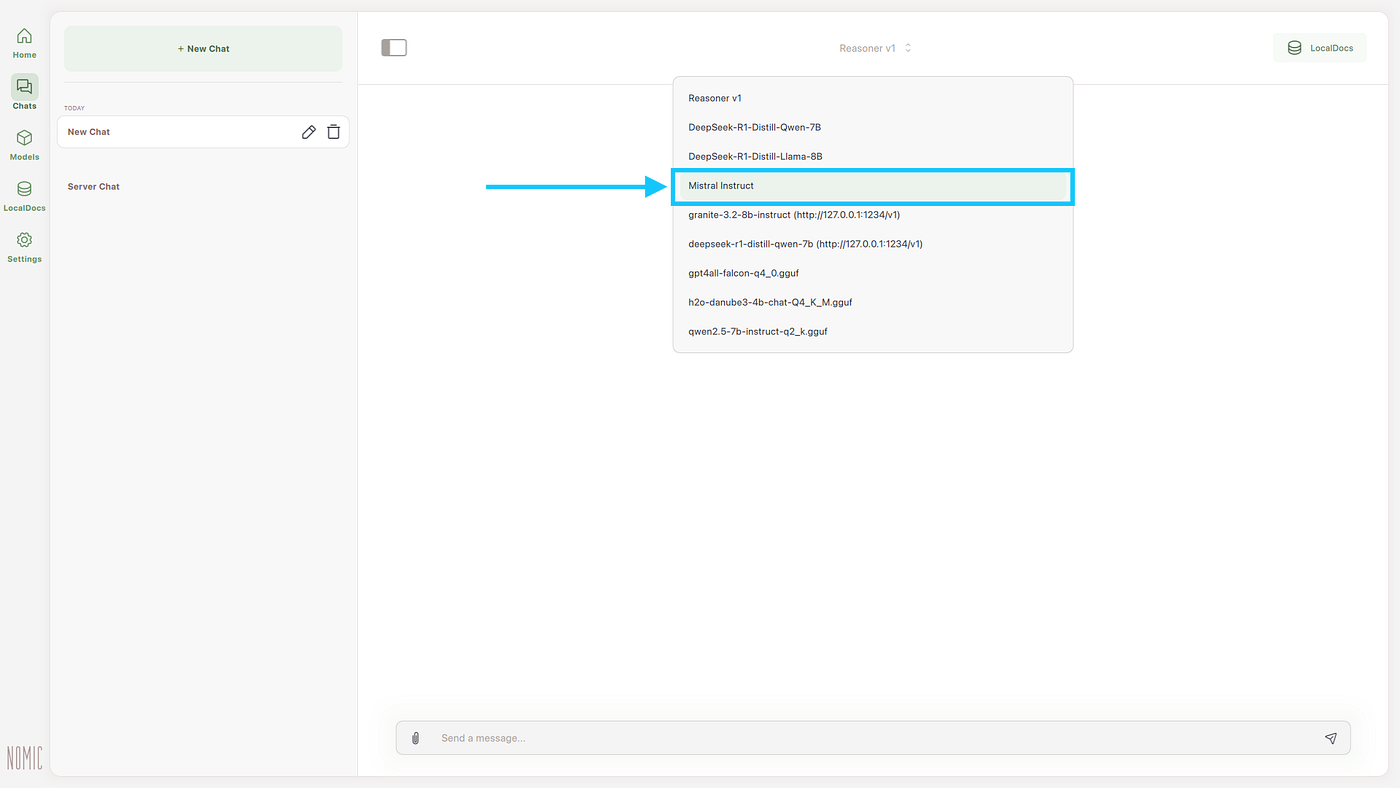The width and height of the screenshot is (1400, 788).
Task: Open the LocalDocs panel button at top right
Action: pyautogui.click(x=1319, y=48)
